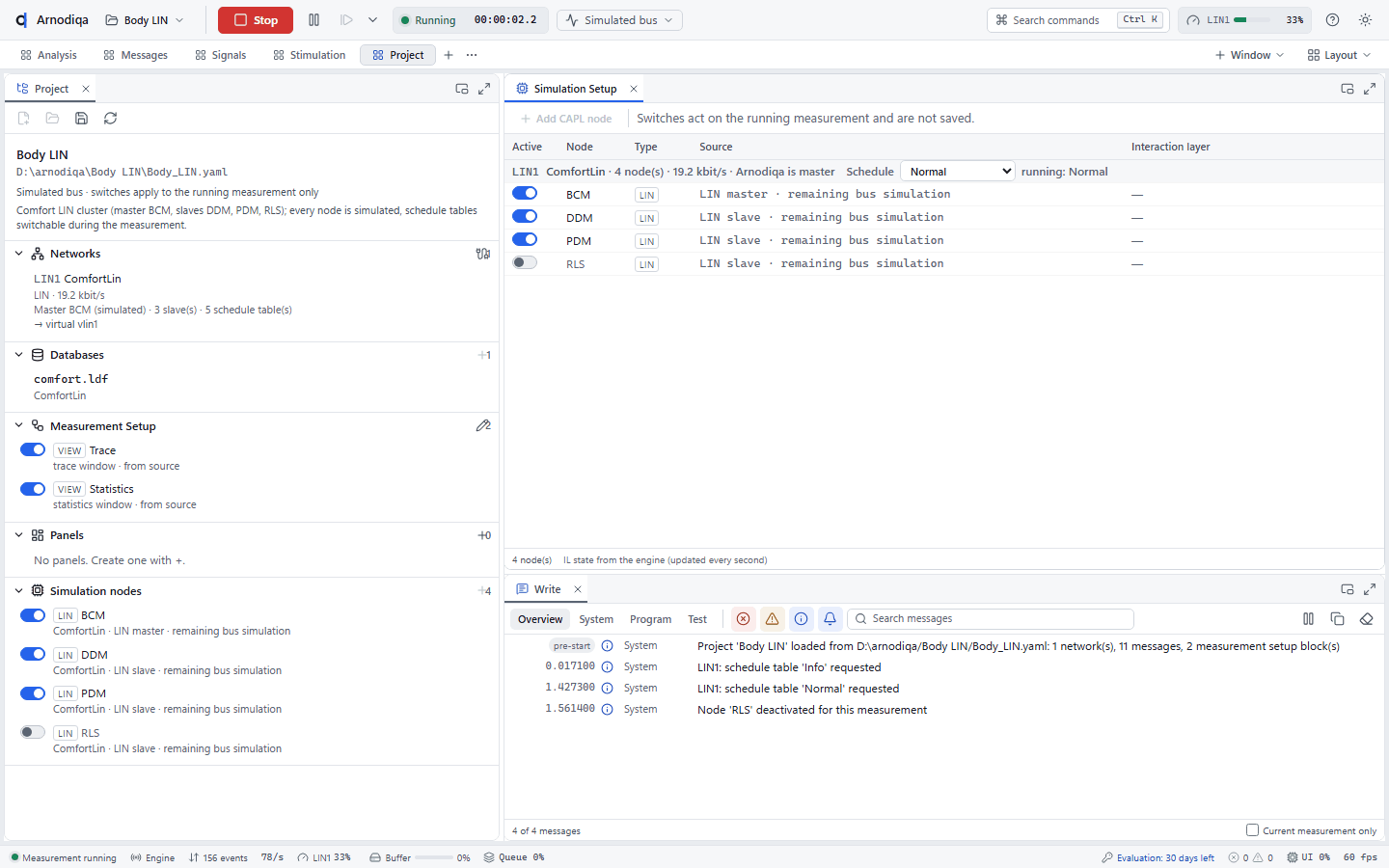Toggle the Trace measurement block
The width and height of the screenshot is (1389, 868).
coord(33,450)
